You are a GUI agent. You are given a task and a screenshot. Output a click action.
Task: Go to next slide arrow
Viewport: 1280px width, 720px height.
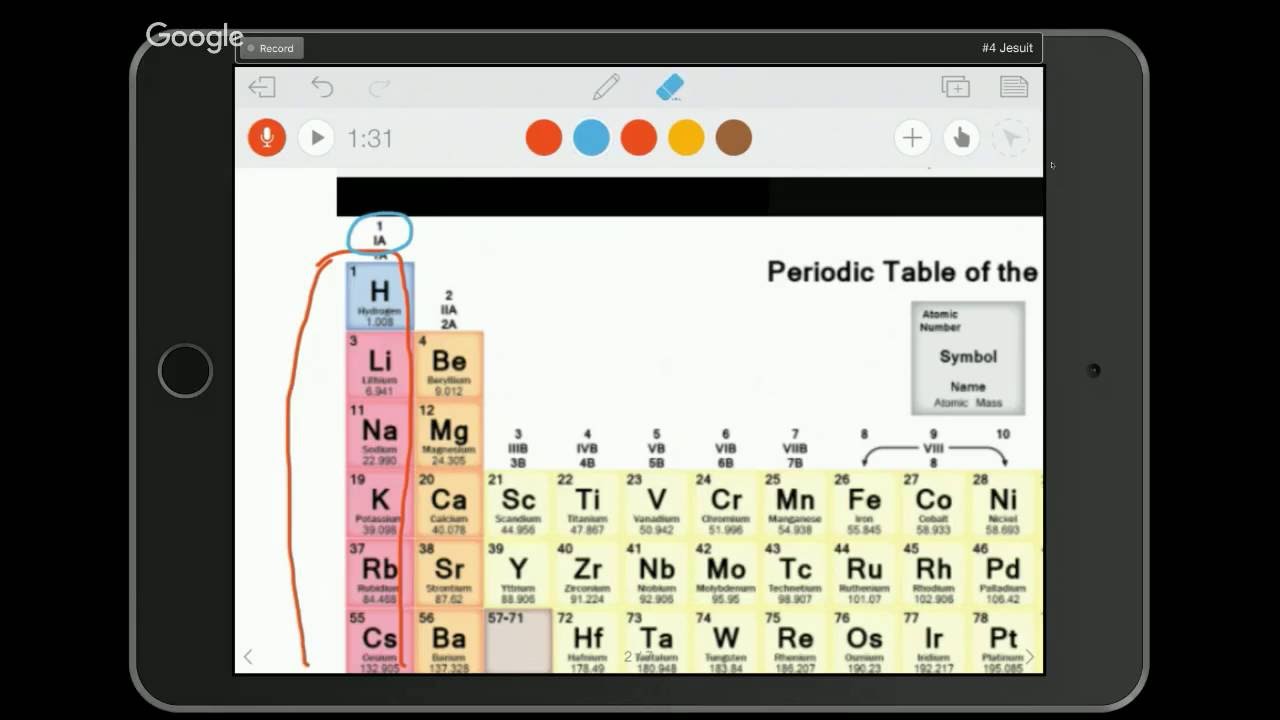(1030, 657)
